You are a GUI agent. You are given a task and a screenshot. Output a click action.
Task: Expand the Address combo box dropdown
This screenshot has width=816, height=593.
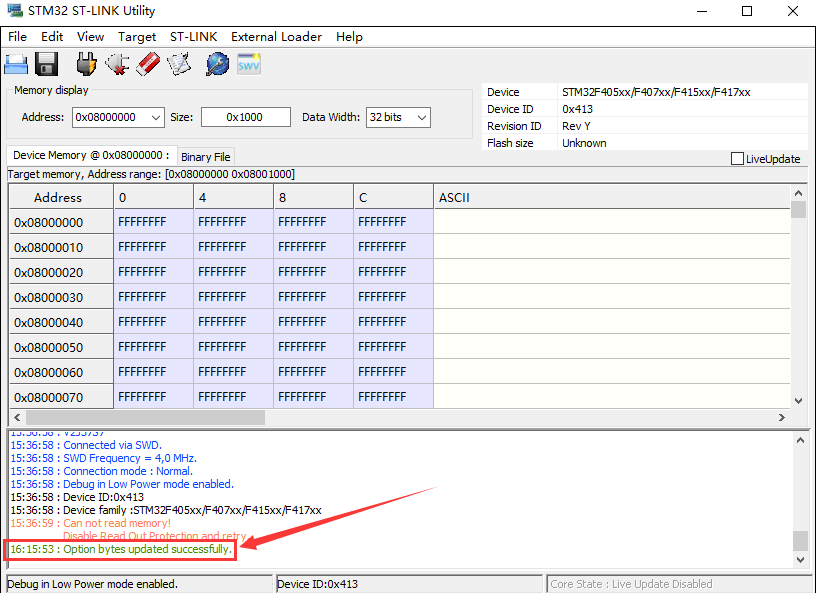156,118
